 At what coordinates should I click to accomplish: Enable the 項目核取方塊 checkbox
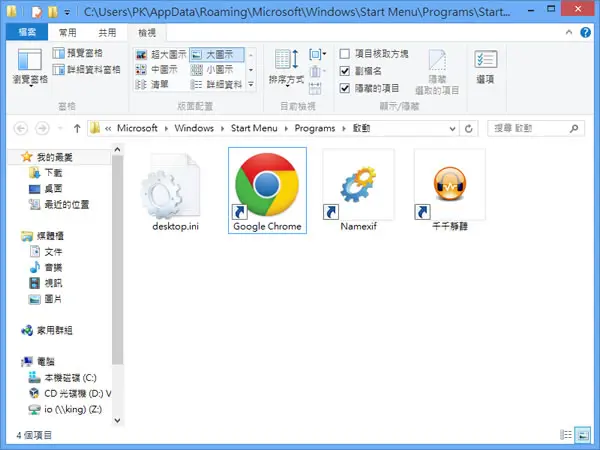point(345,54)
